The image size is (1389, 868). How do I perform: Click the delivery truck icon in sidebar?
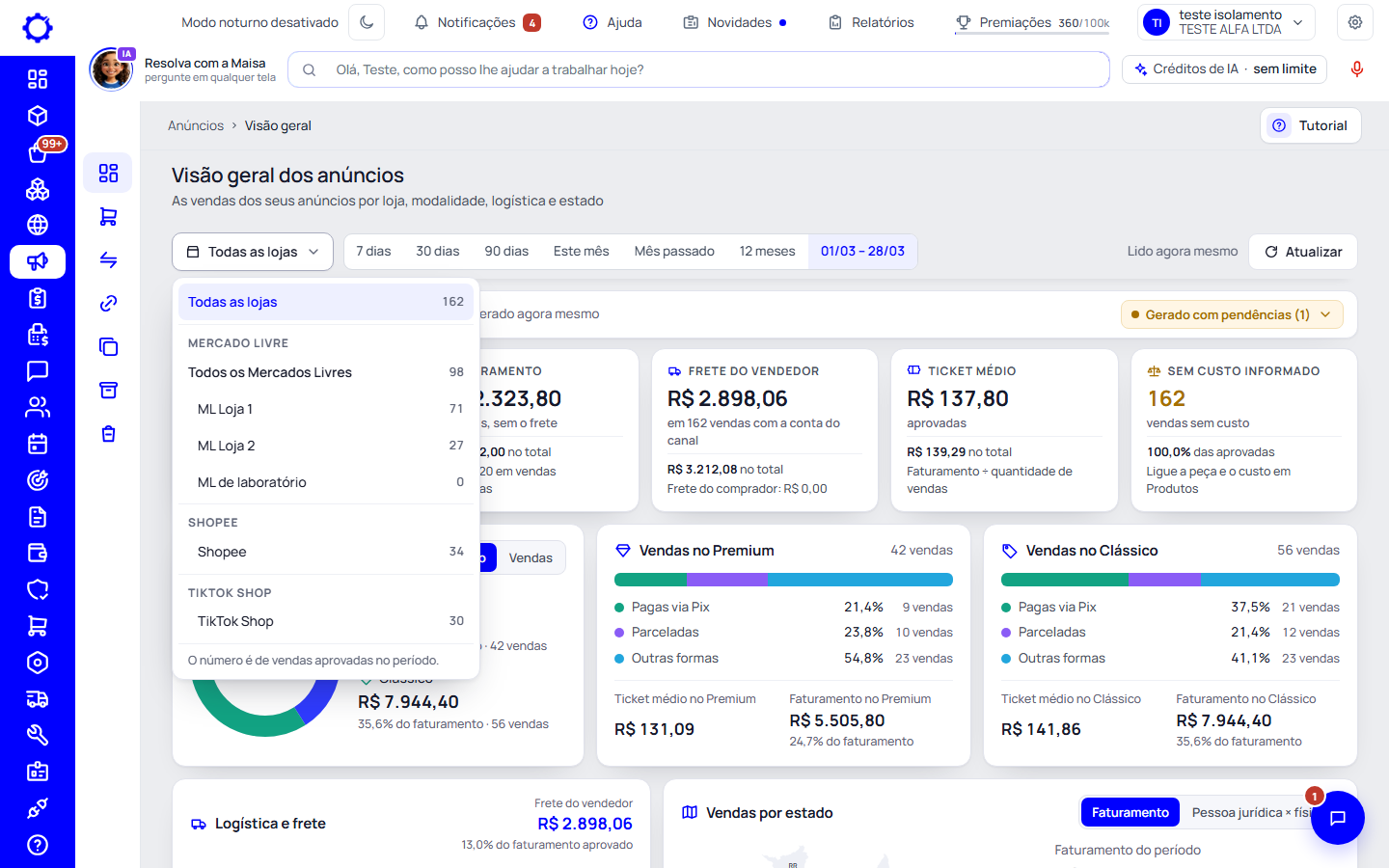pyautogui.click(x=38, y=699)
